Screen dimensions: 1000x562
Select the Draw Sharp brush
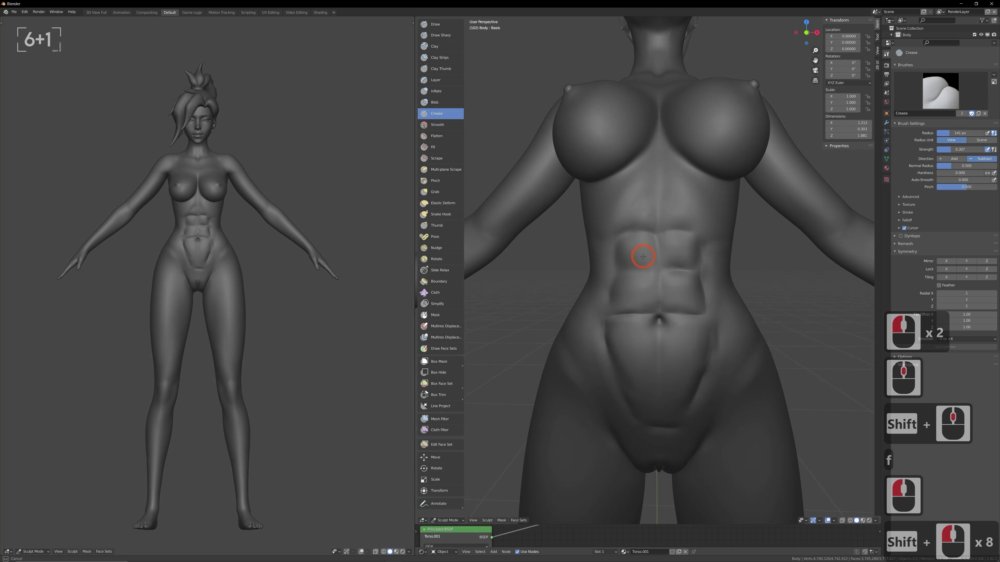[x=440, y=35]
